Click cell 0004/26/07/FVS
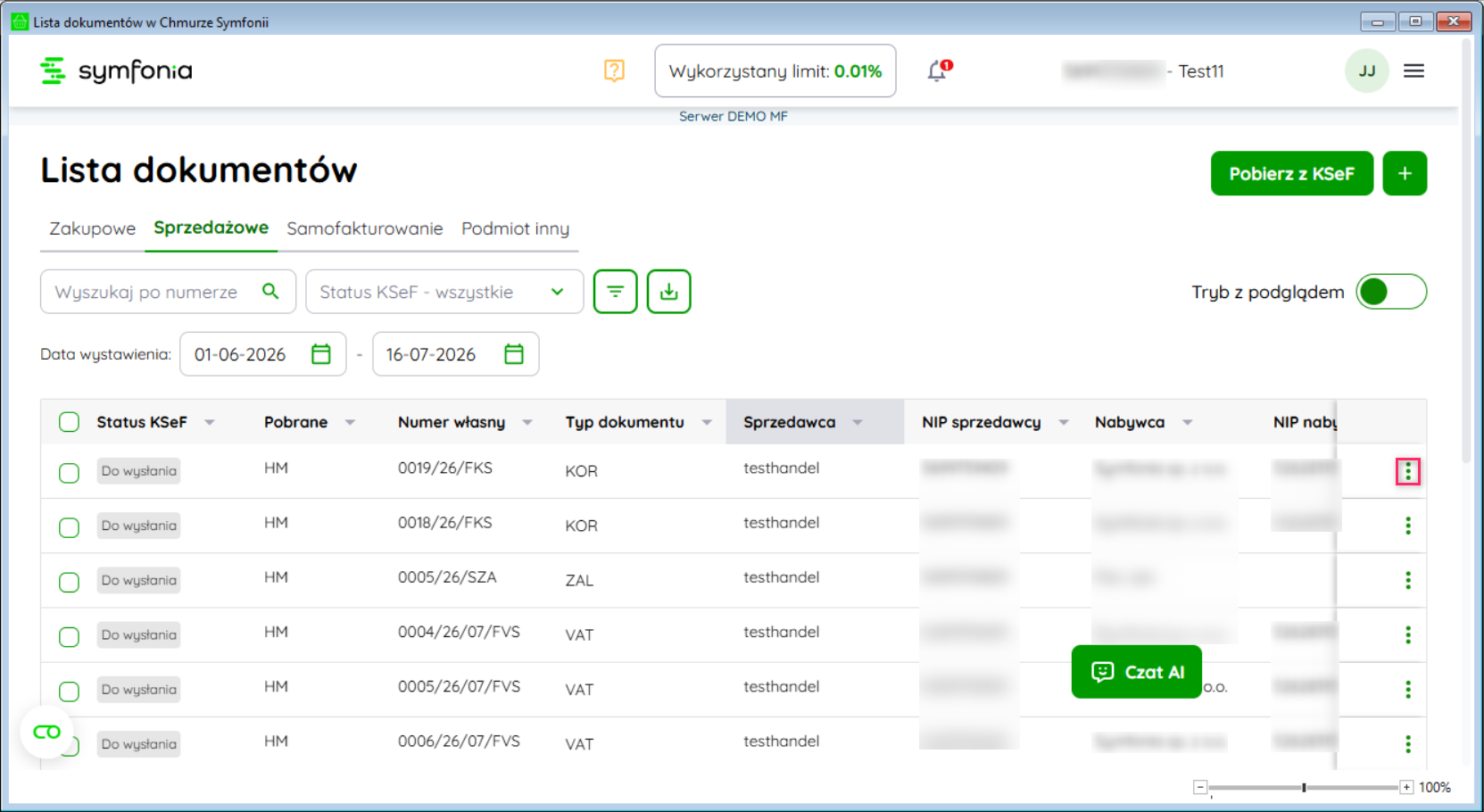1484x812 pixels. tap(459, 632)
